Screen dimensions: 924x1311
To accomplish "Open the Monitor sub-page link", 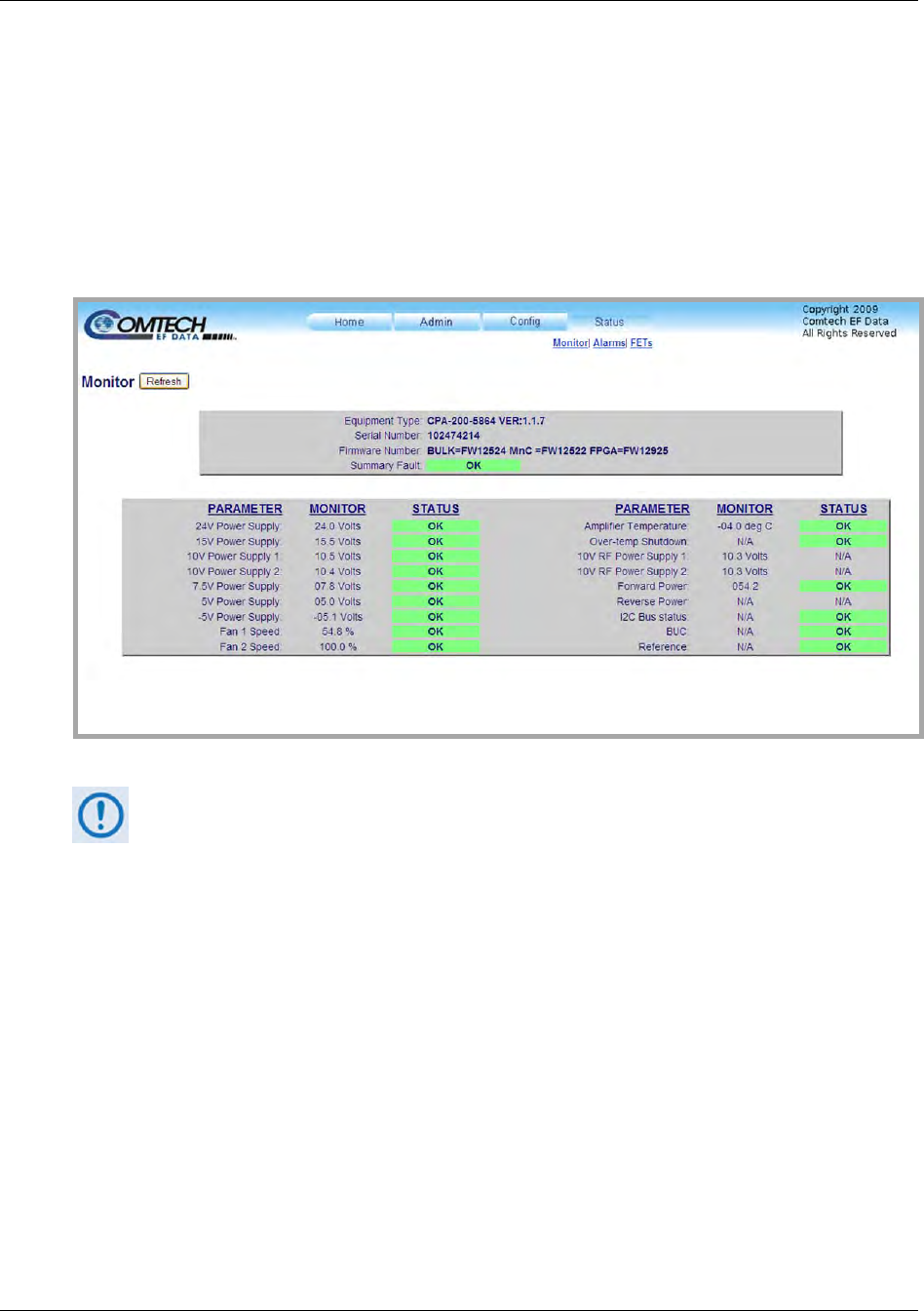I will pyautogui.click(x=570, y=343).
